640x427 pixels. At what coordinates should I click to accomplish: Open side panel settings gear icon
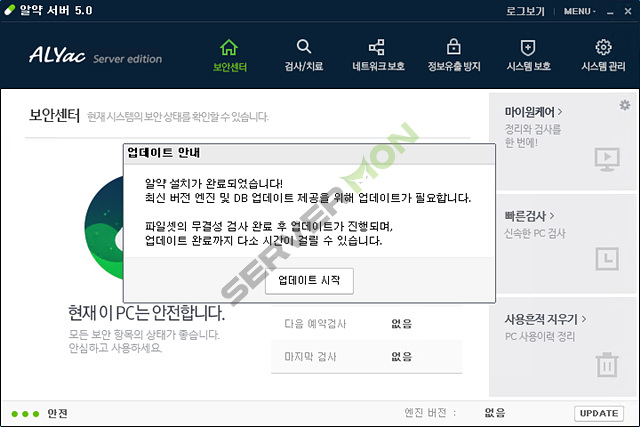pyautogui.click(x=624, y=105)
